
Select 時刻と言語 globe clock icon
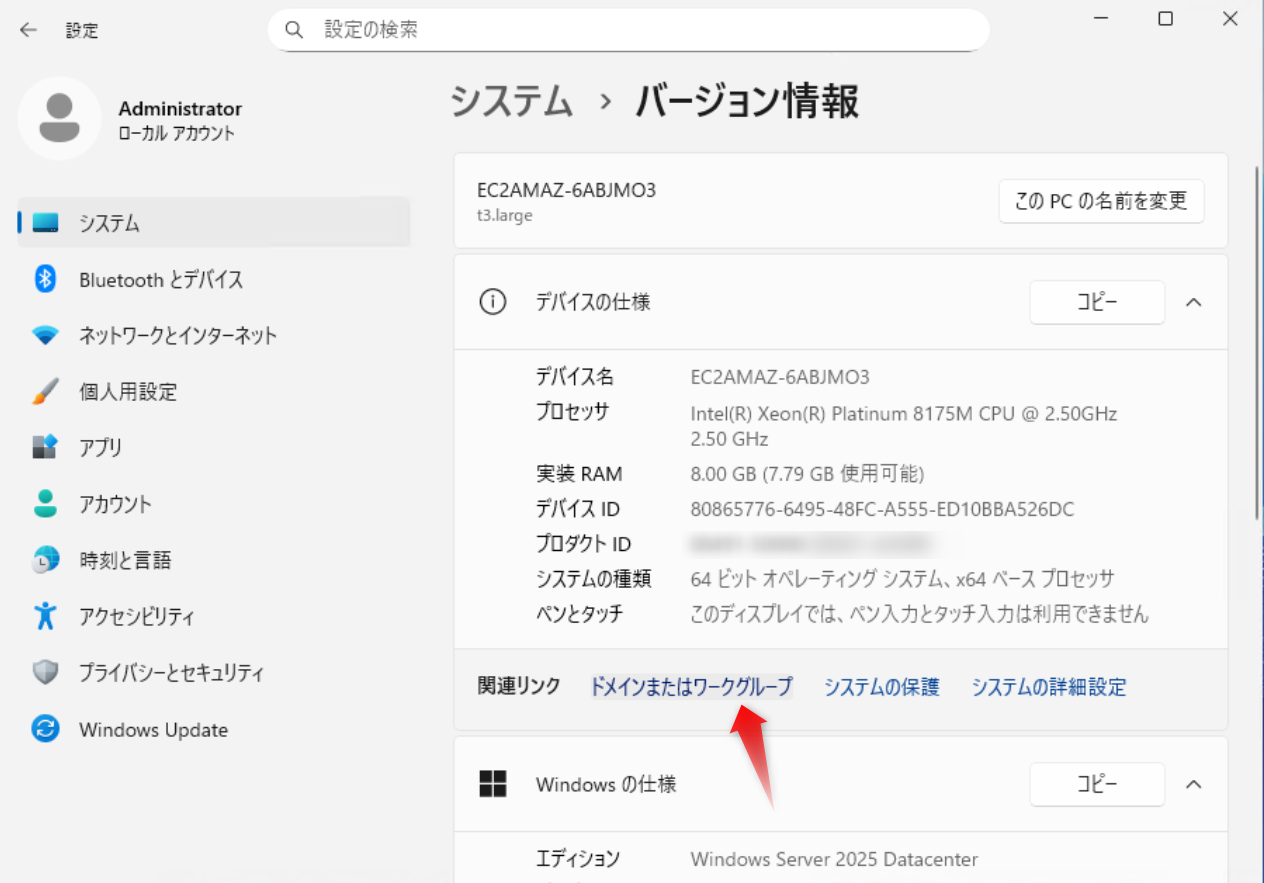point(45,560)
